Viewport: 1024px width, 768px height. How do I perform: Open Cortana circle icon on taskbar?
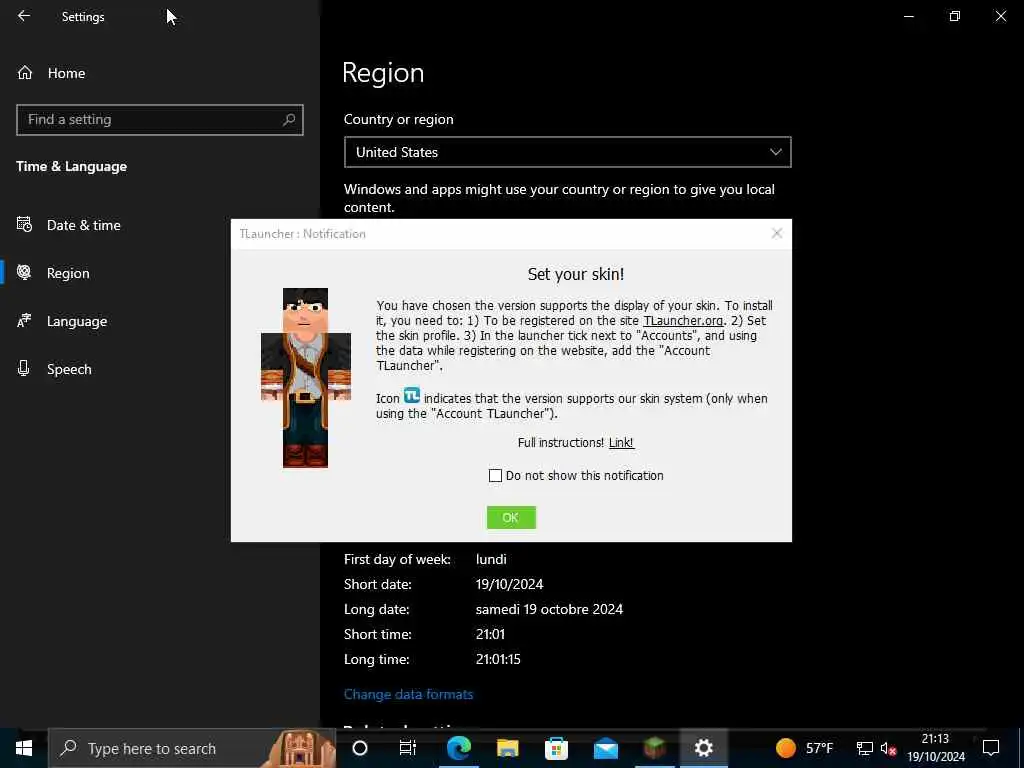point(360,748)
